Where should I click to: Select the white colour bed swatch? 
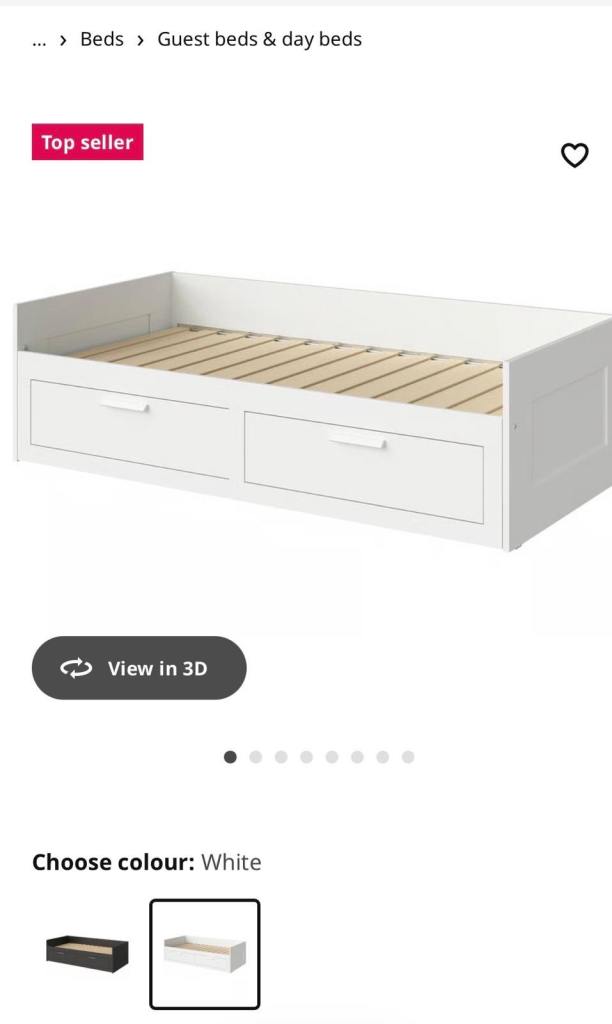[x=205, y=953]
